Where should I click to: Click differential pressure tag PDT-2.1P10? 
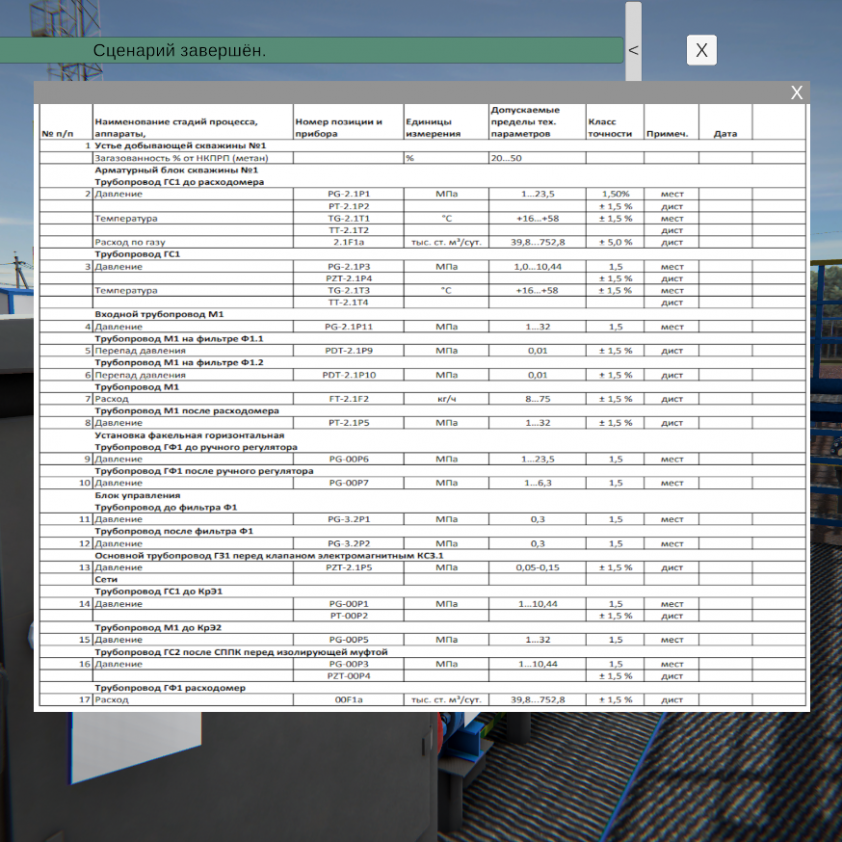pos(349,375)
